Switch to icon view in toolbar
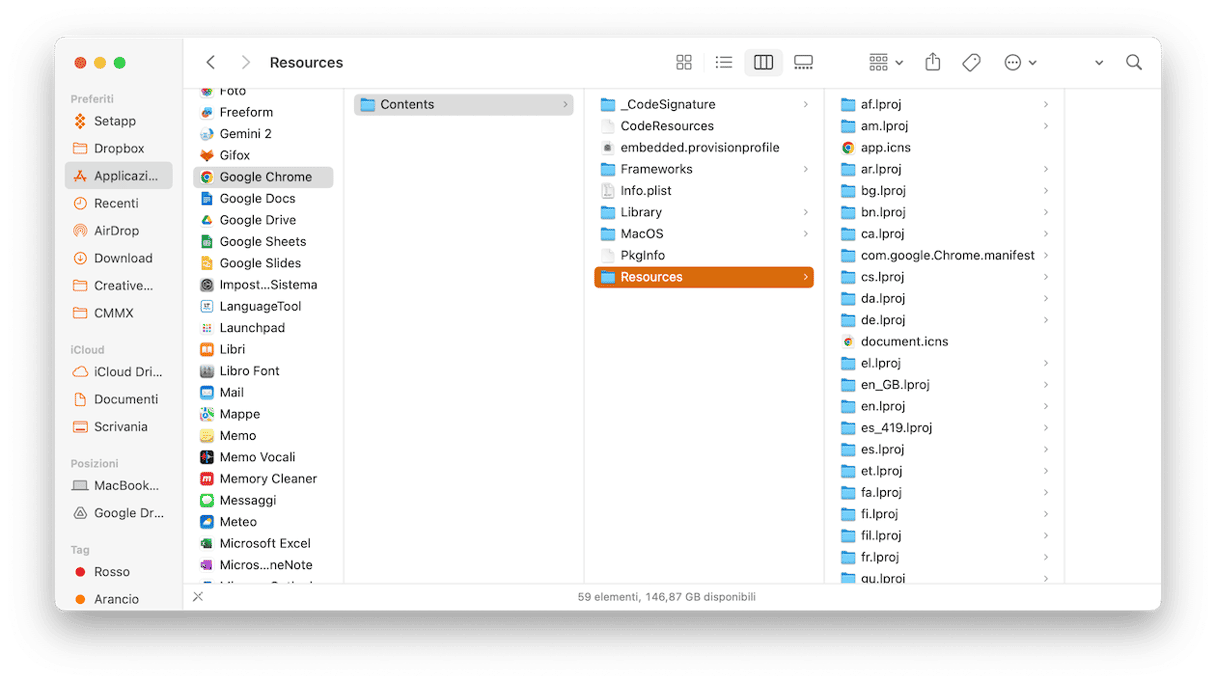The height and width of the screenshot is (683, 1216). (684, 62)
